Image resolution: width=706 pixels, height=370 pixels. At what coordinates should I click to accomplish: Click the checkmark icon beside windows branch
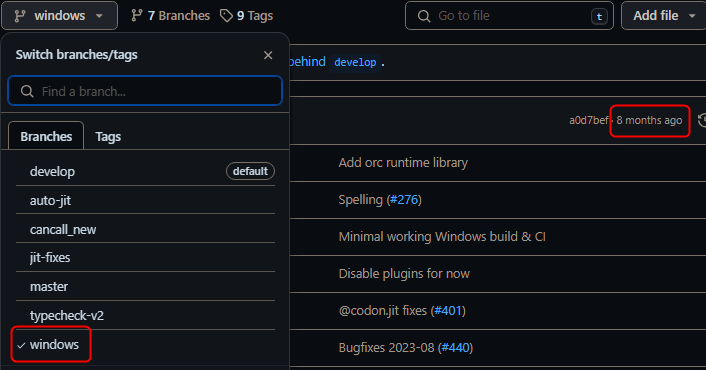tap(21, 345)
